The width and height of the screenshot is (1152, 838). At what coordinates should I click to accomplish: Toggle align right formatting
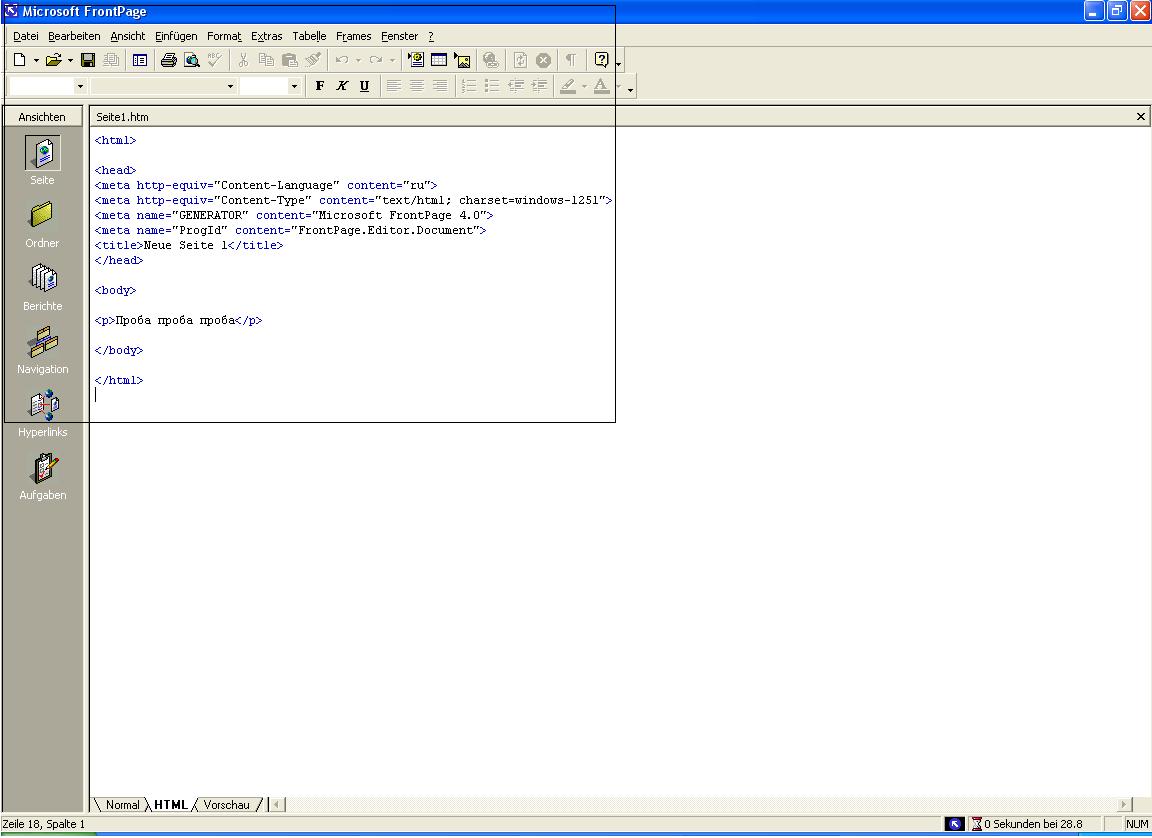439,86
